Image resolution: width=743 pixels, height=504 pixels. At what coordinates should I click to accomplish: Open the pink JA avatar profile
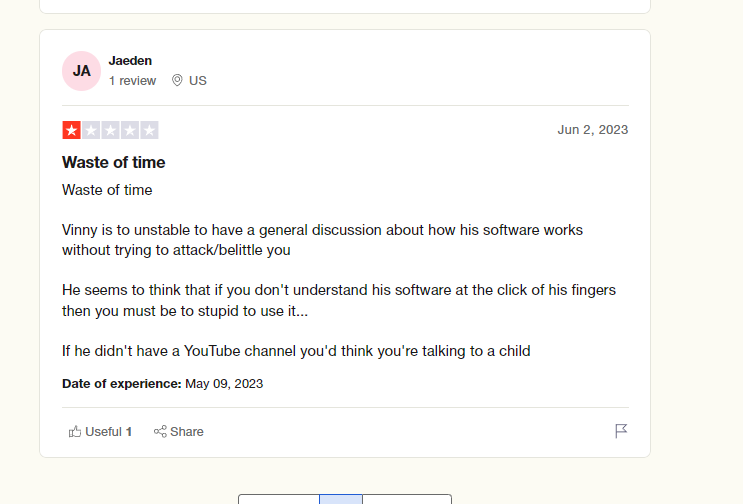click(x=82, y=71)
